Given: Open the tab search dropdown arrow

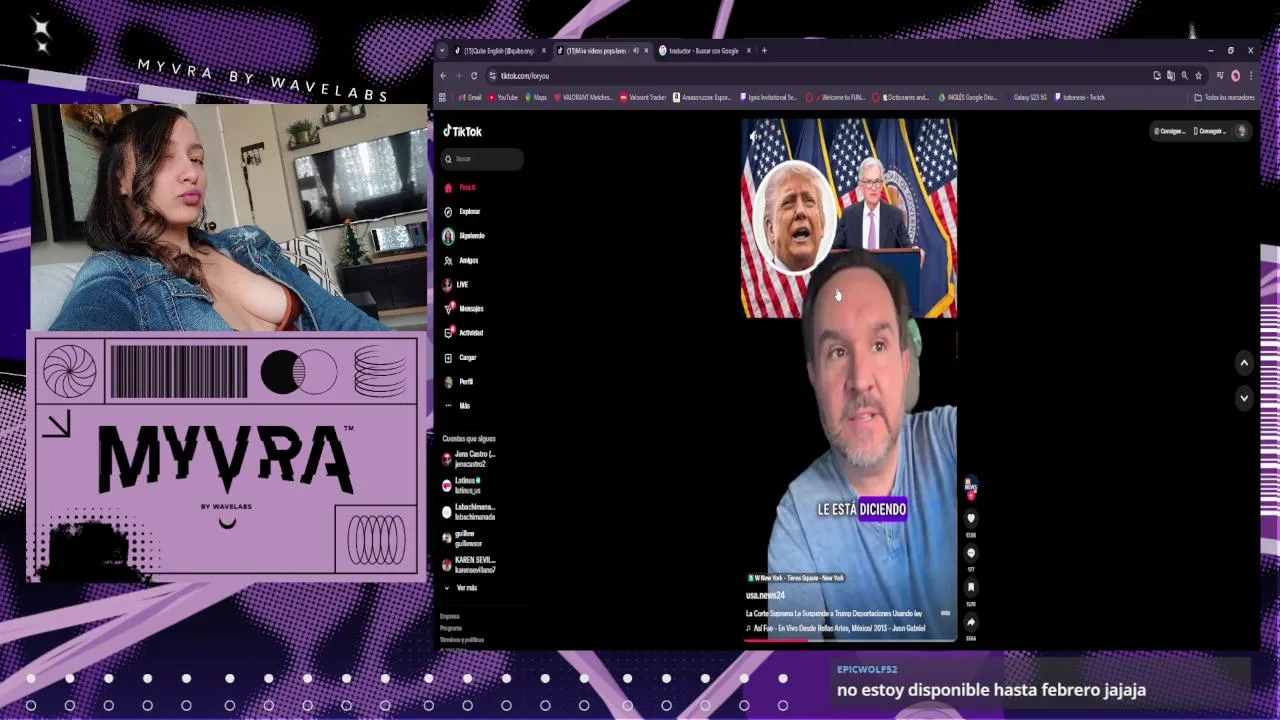Looking at the screenshot, I should point(444,50).
